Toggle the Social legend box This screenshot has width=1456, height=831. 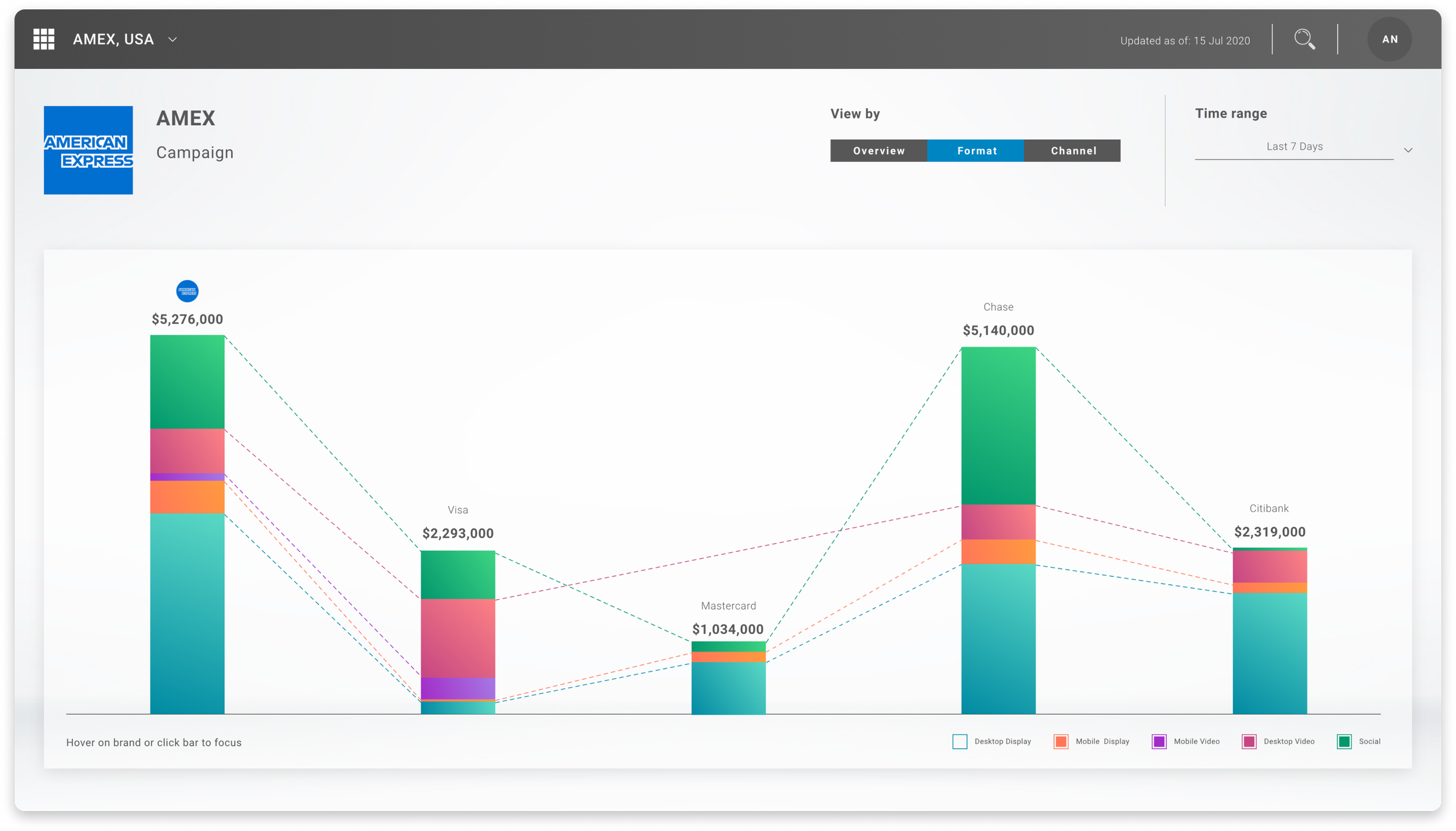click(x=1344, y=741)
